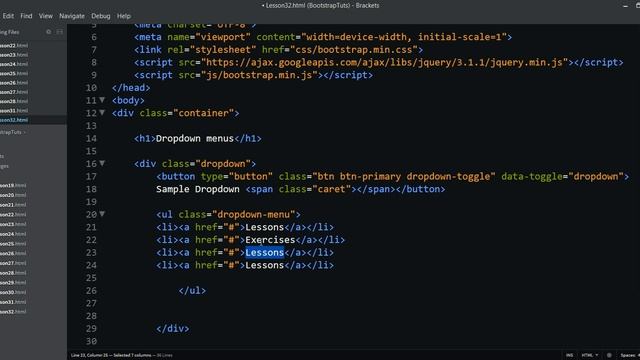The width and height of the screenshot is (640, 360).
Task: Open Lesson21.html in project tree
Action: coord(13,205)
